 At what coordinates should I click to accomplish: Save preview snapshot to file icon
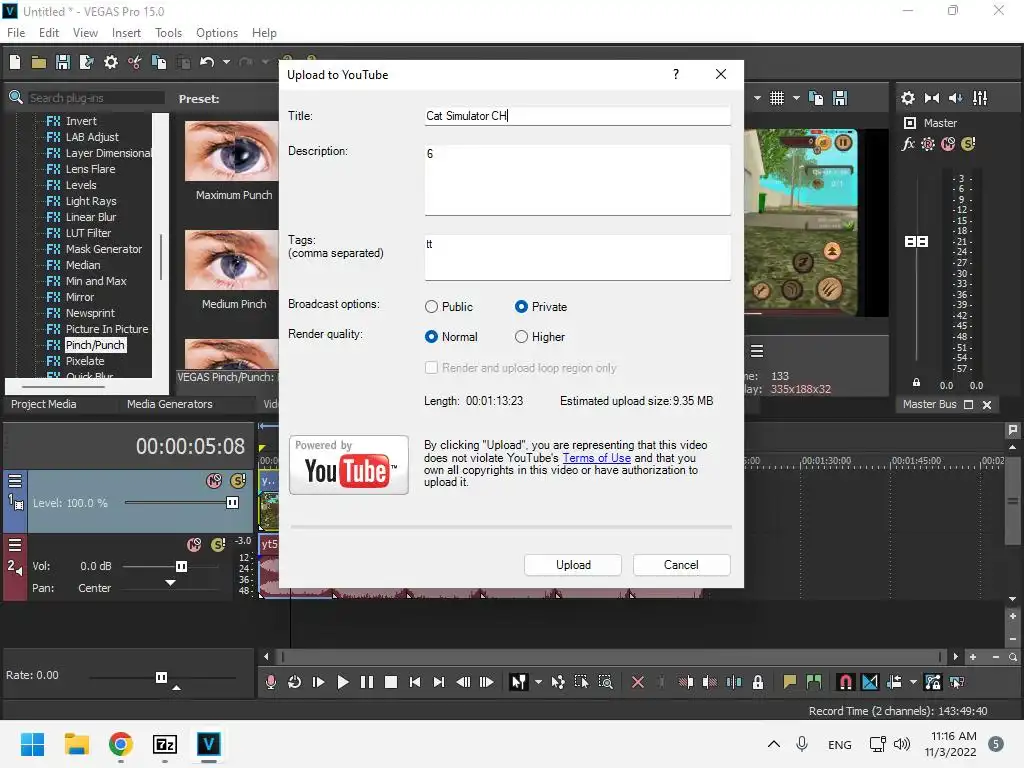840,98
